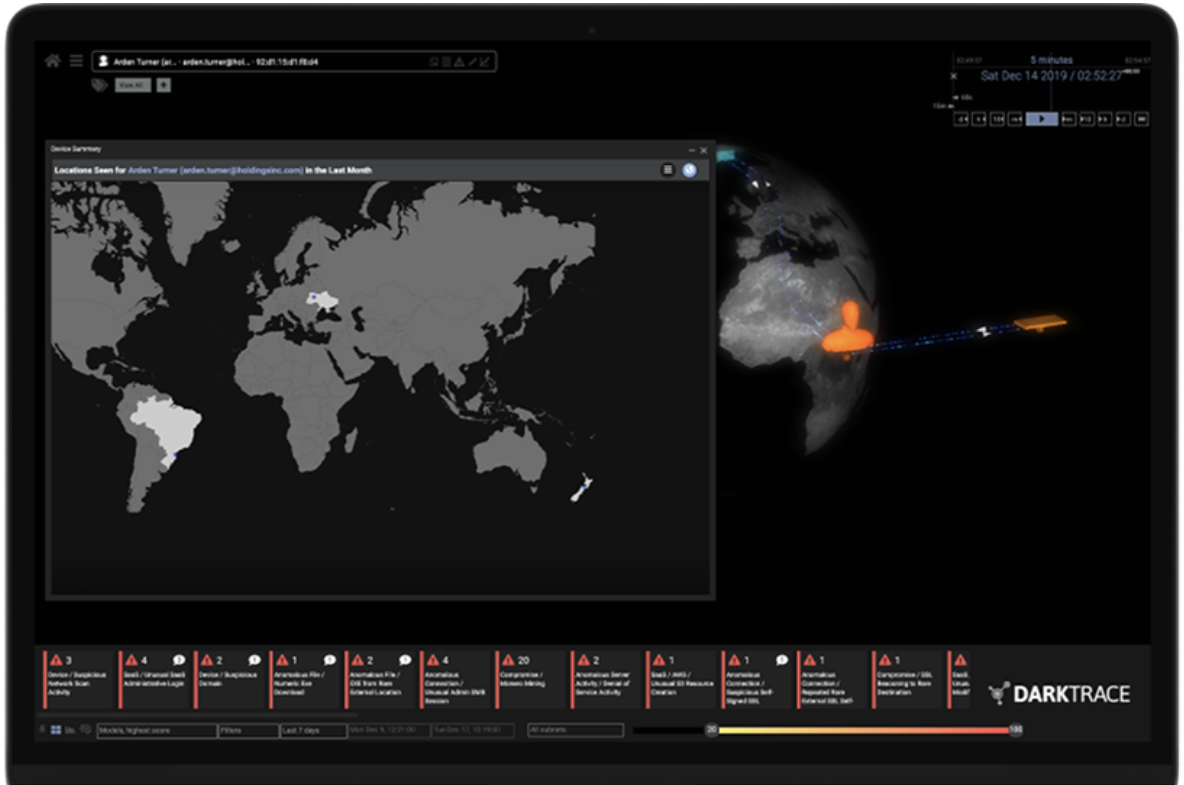Image resolution: width=1184 pixels, height=785 pixels.
Task: Click the home icon in top-left
Action: (53, 61)
